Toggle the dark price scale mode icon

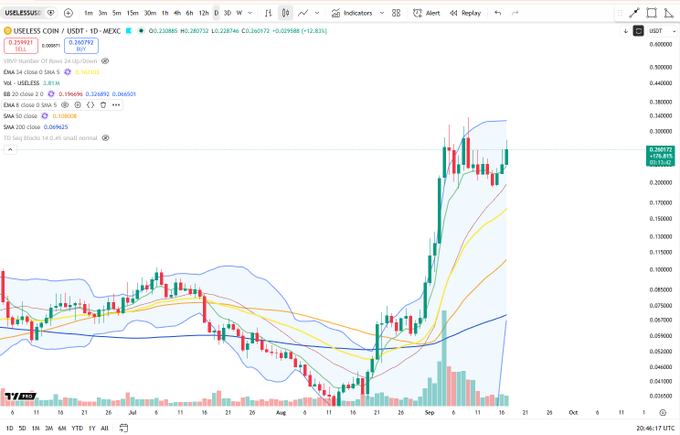pos(638,31)
